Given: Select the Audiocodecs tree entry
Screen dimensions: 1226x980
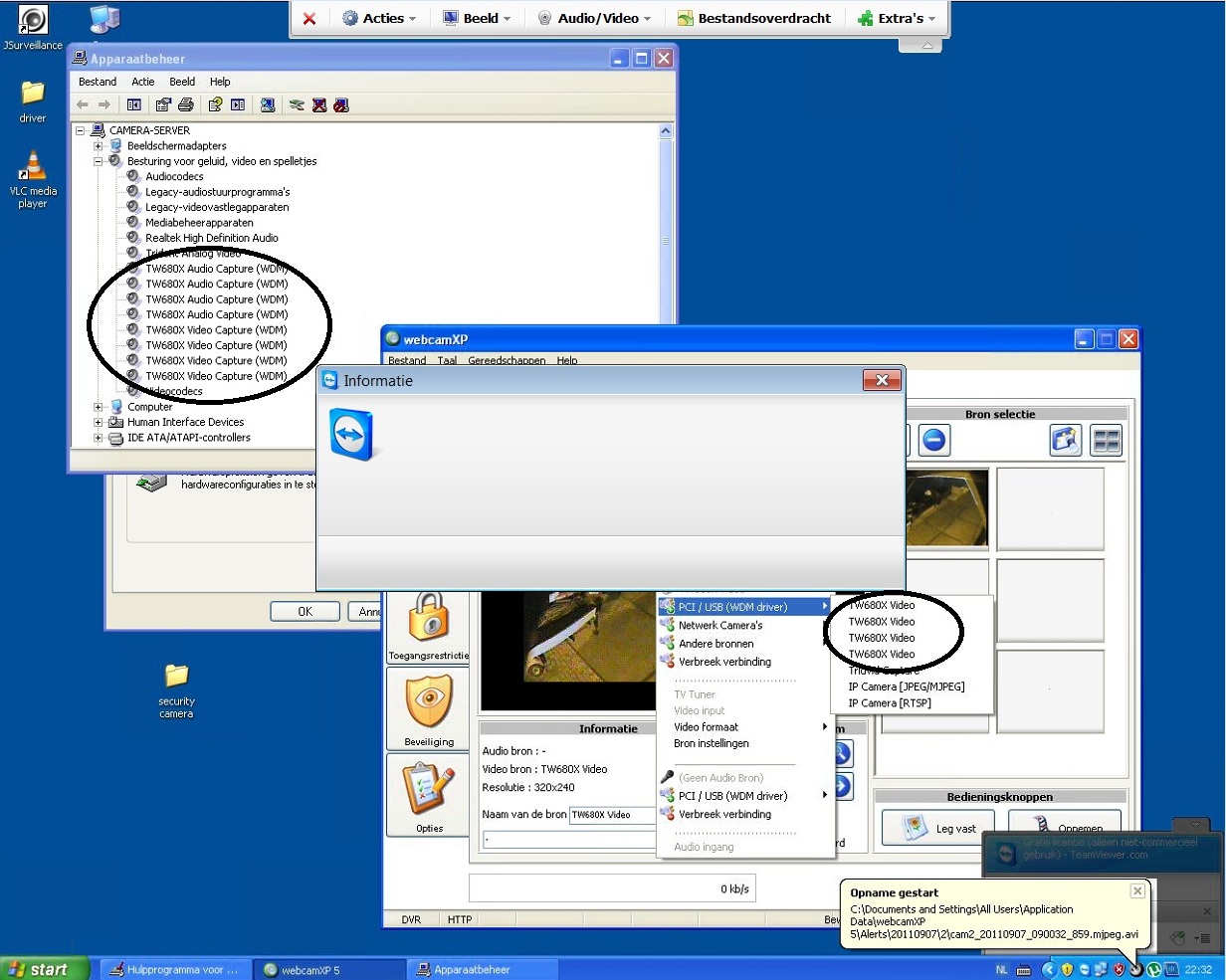Looking at the screenshot, I should coord(174,176).
